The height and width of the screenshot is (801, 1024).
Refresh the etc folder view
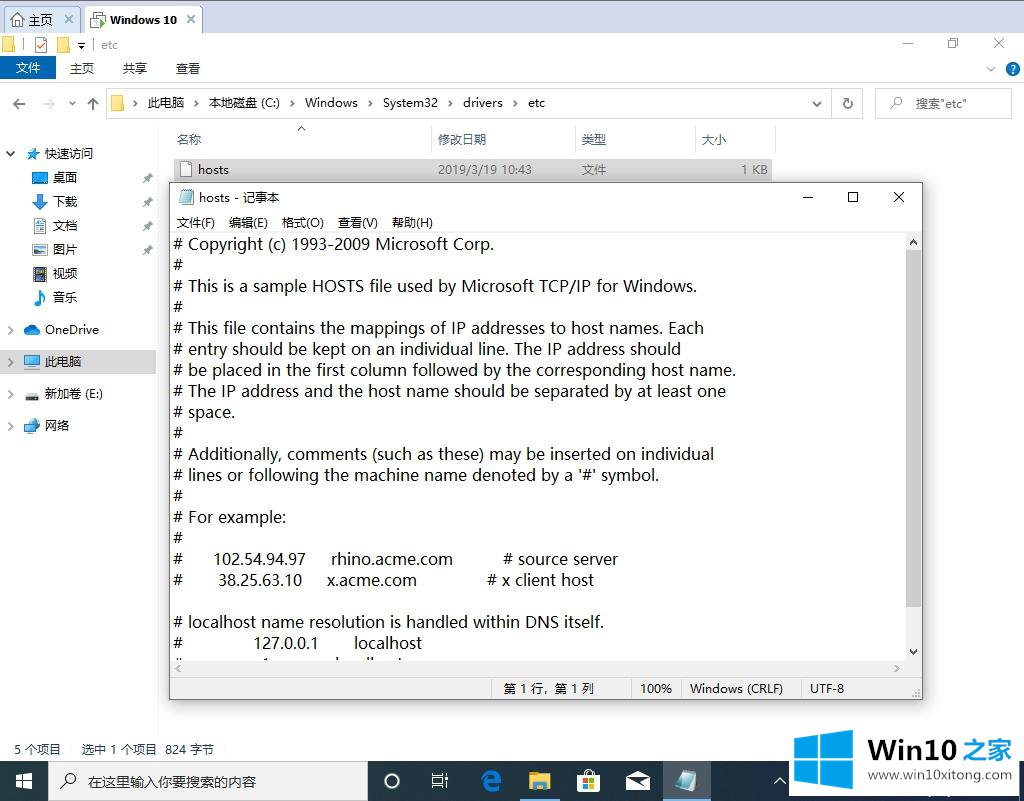pyautogui.click(x=848, y=103)
